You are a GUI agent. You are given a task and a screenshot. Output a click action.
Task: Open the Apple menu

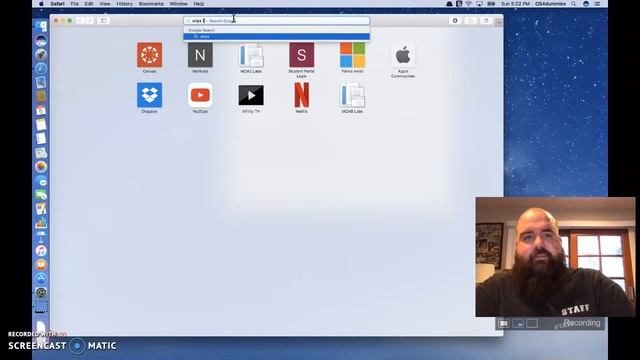click(41, 4)
